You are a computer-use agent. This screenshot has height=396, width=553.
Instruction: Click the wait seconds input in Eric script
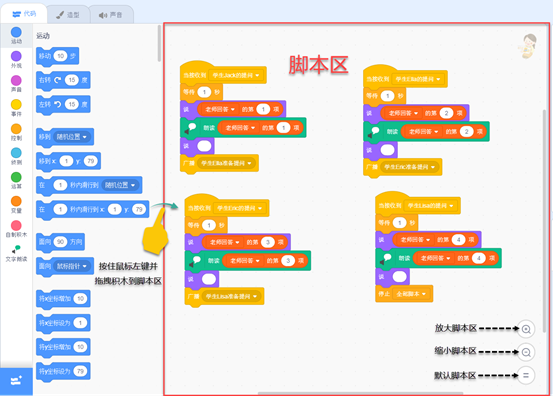pos(209,225)
